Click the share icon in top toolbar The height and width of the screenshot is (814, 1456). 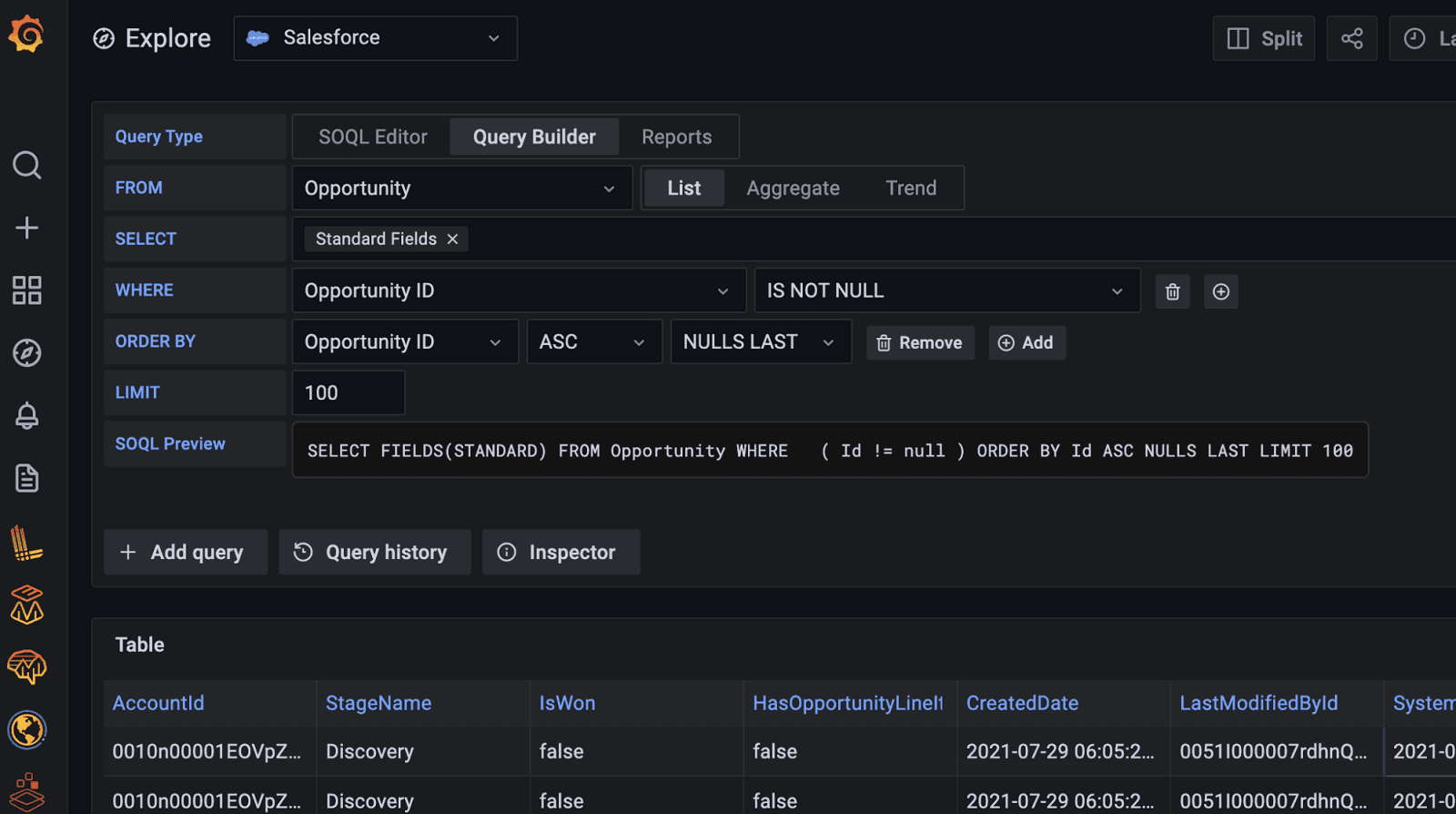(x=1352, y=38)
